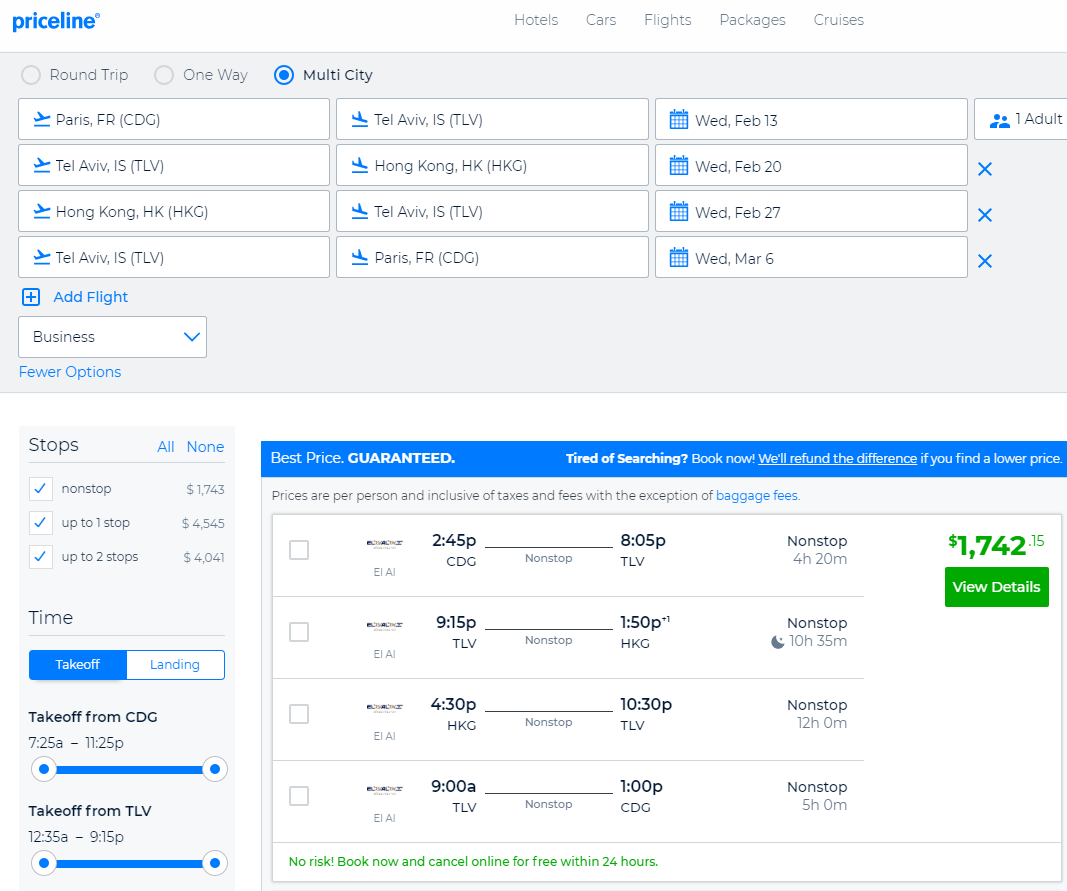Screen dimensions: 1067x891
Task: Click the green View Details button
Action: coord(996,587)
